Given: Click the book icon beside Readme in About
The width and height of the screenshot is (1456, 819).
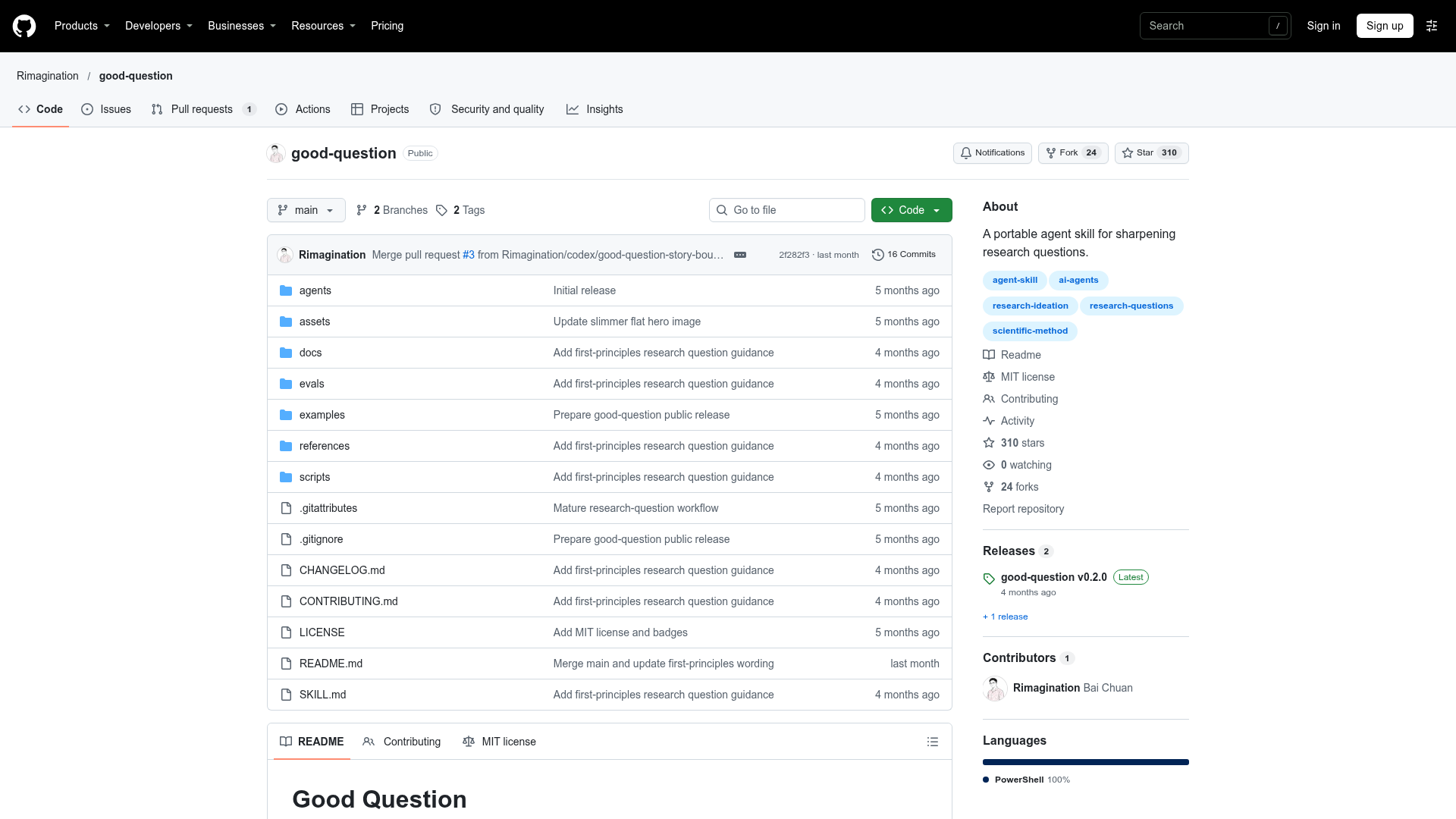Looking at the screenshot, I should [989, 355].
